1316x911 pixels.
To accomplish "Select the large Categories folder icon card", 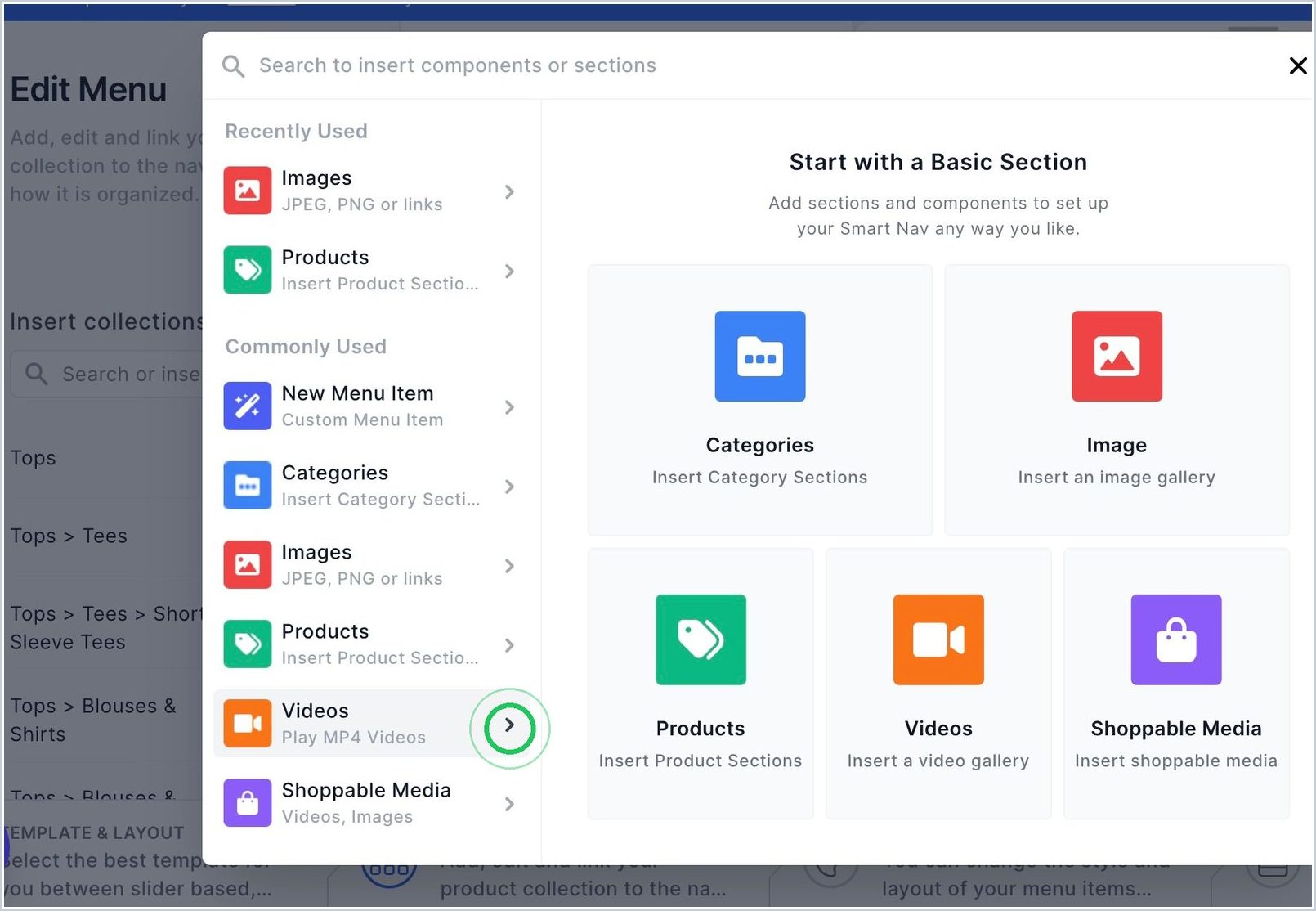I will click(x=760, y=357).
